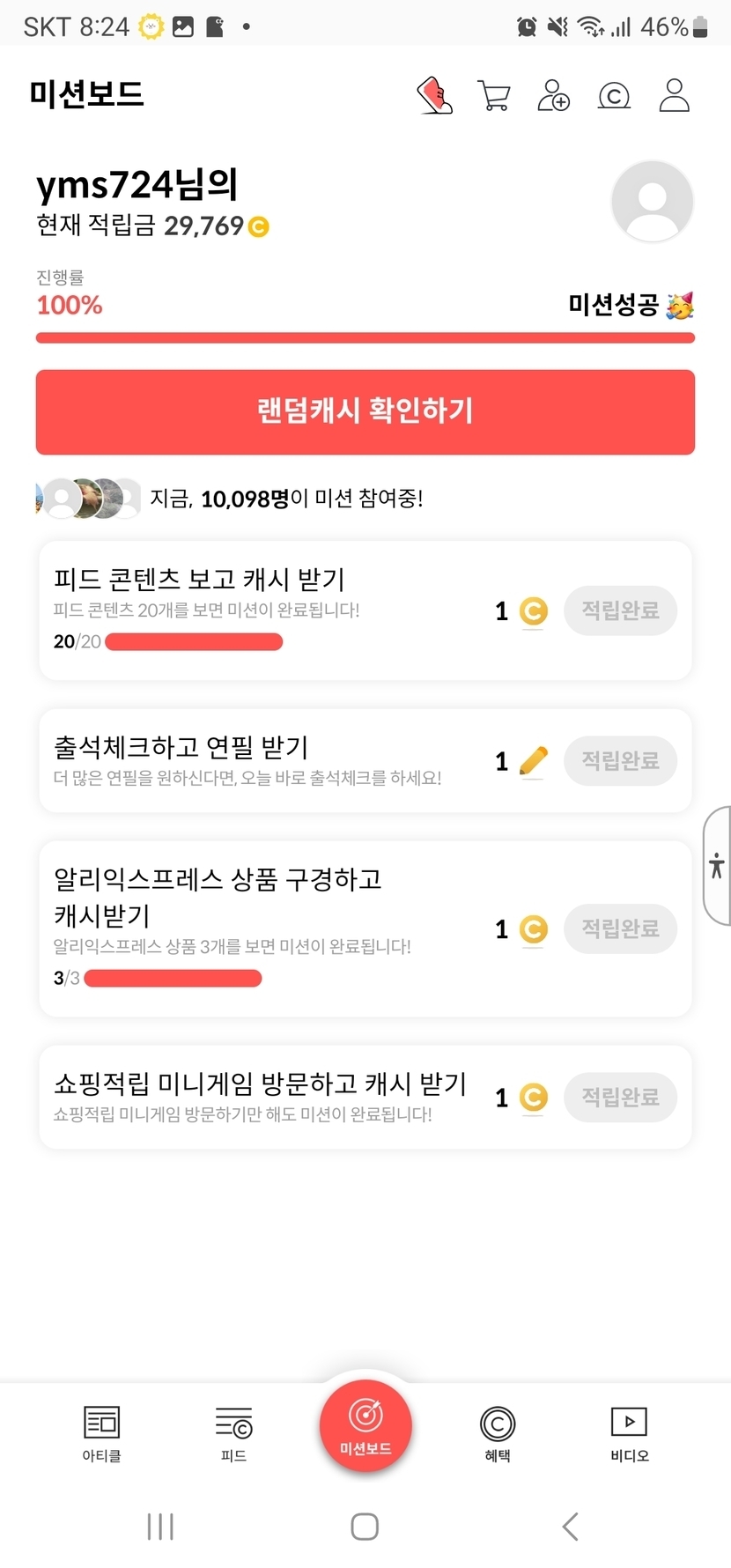The width and height of the screenshot is (731, 1568).
Task: Tap the overall mission progress bar
Action: coord(365,337)
